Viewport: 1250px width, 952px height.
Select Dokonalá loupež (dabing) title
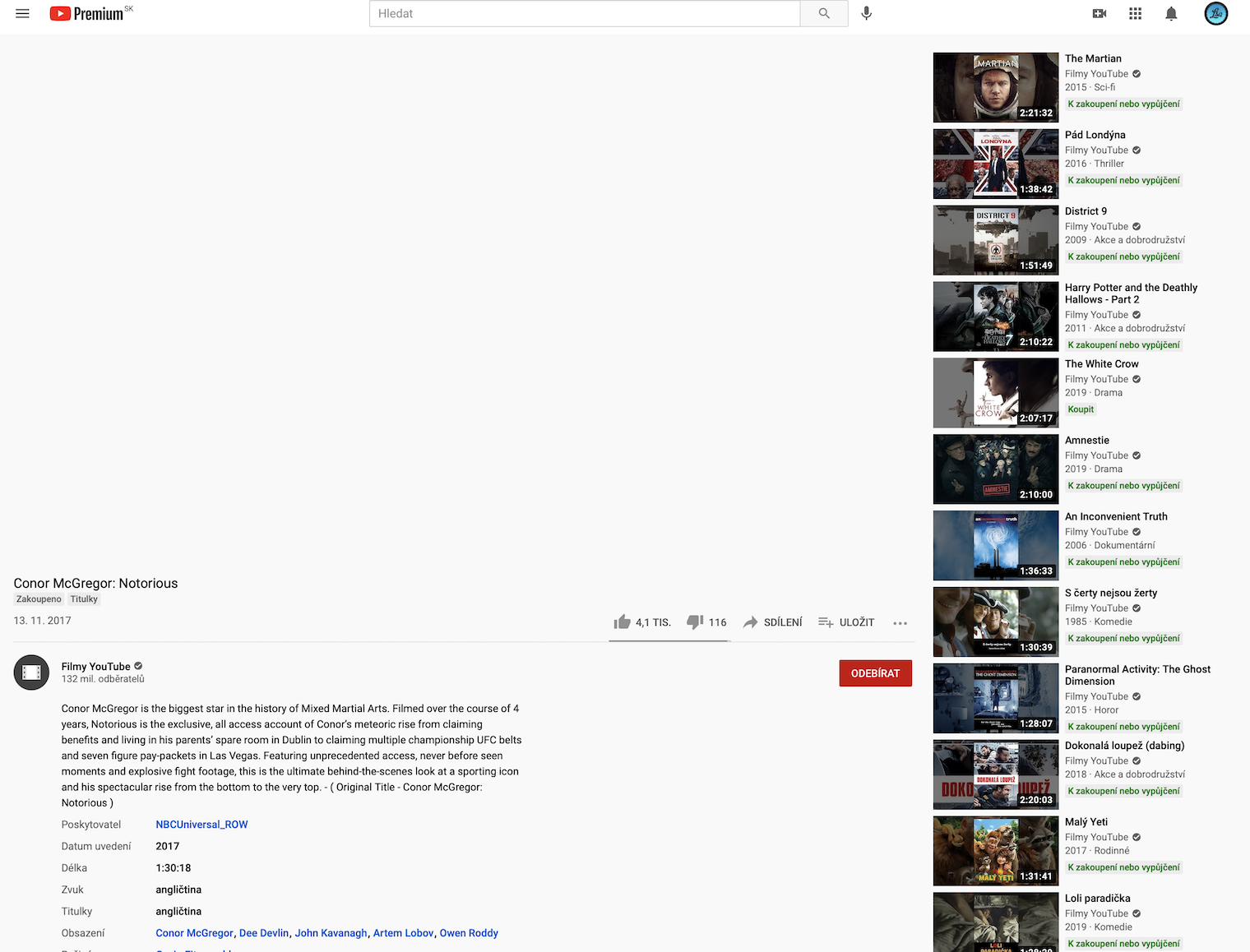tap(1125, 746)
